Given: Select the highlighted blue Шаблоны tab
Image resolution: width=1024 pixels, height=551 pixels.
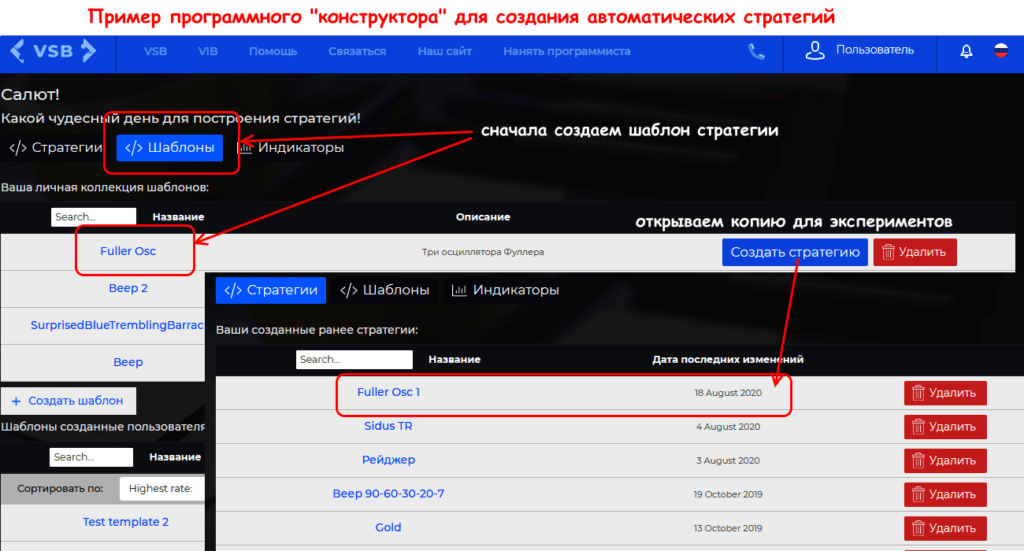Looking at the screenshot, I should point(170,148).
